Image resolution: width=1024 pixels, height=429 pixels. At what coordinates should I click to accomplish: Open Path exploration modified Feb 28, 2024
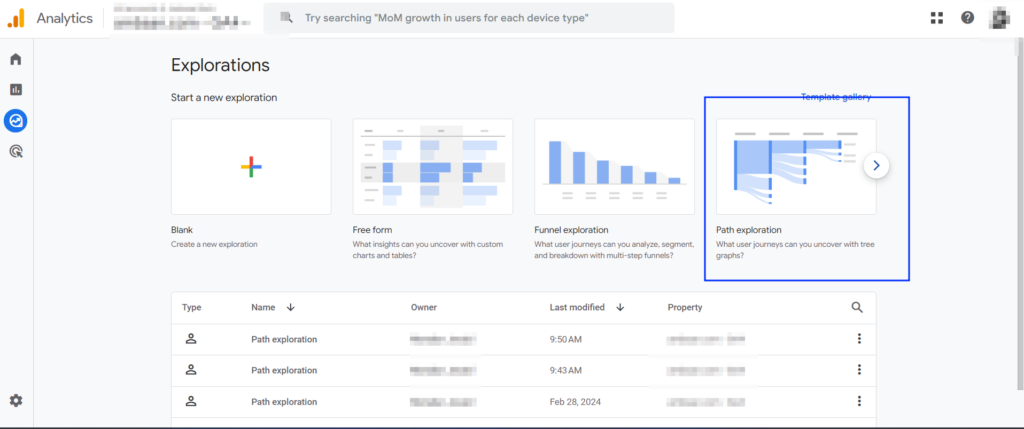pos(284,402)
